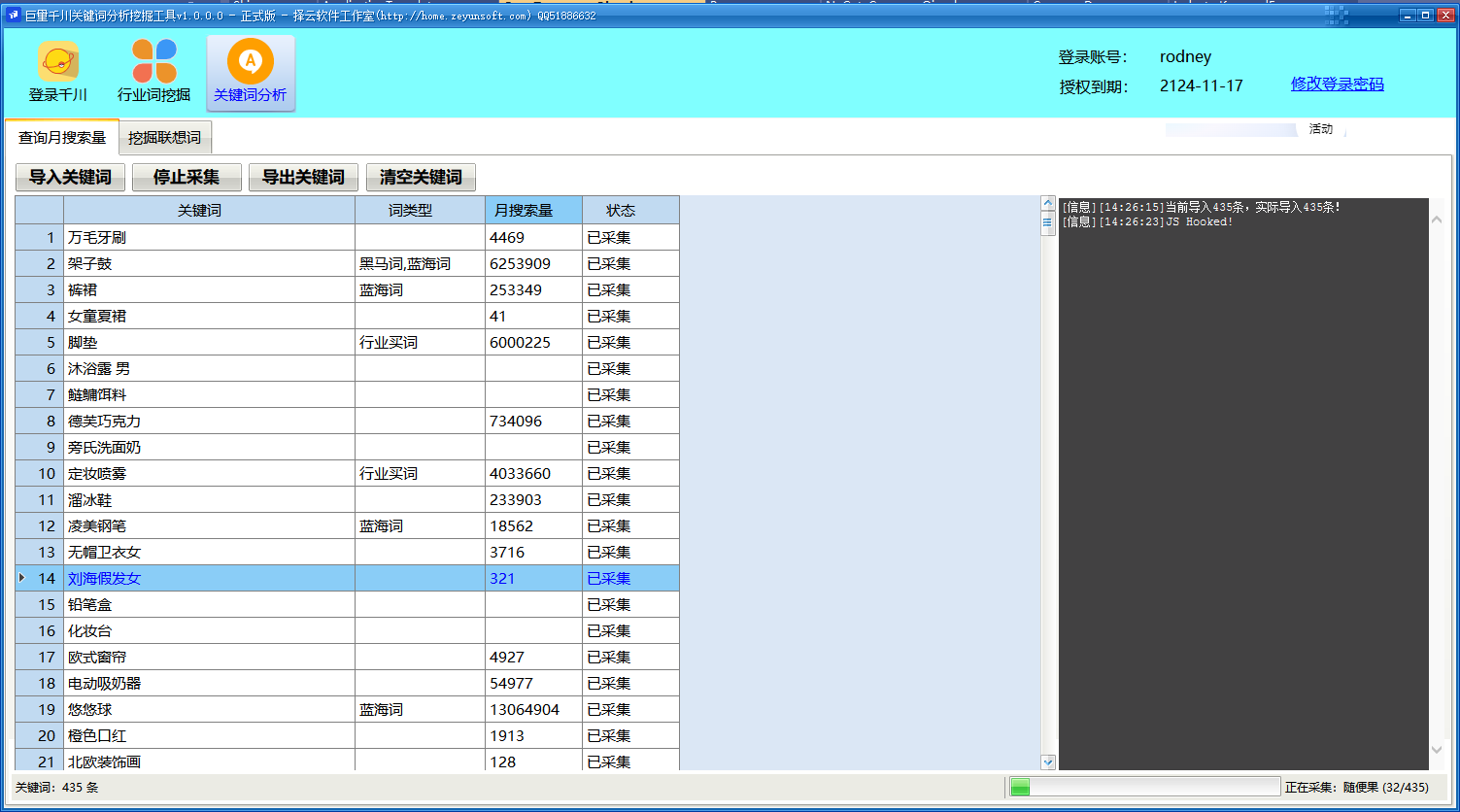
Task: Click the 词类型 column header
Action: pos(420,210)
